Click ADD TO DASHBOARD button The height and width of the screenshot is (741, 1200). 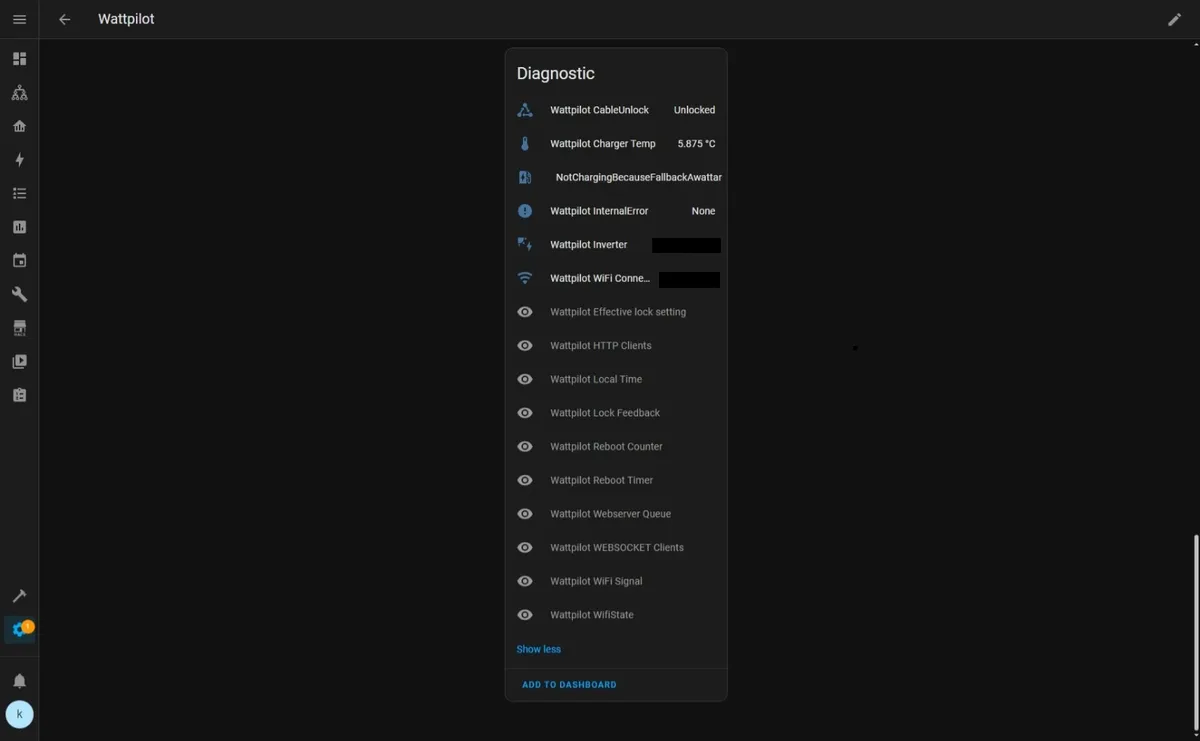point(569,685)
